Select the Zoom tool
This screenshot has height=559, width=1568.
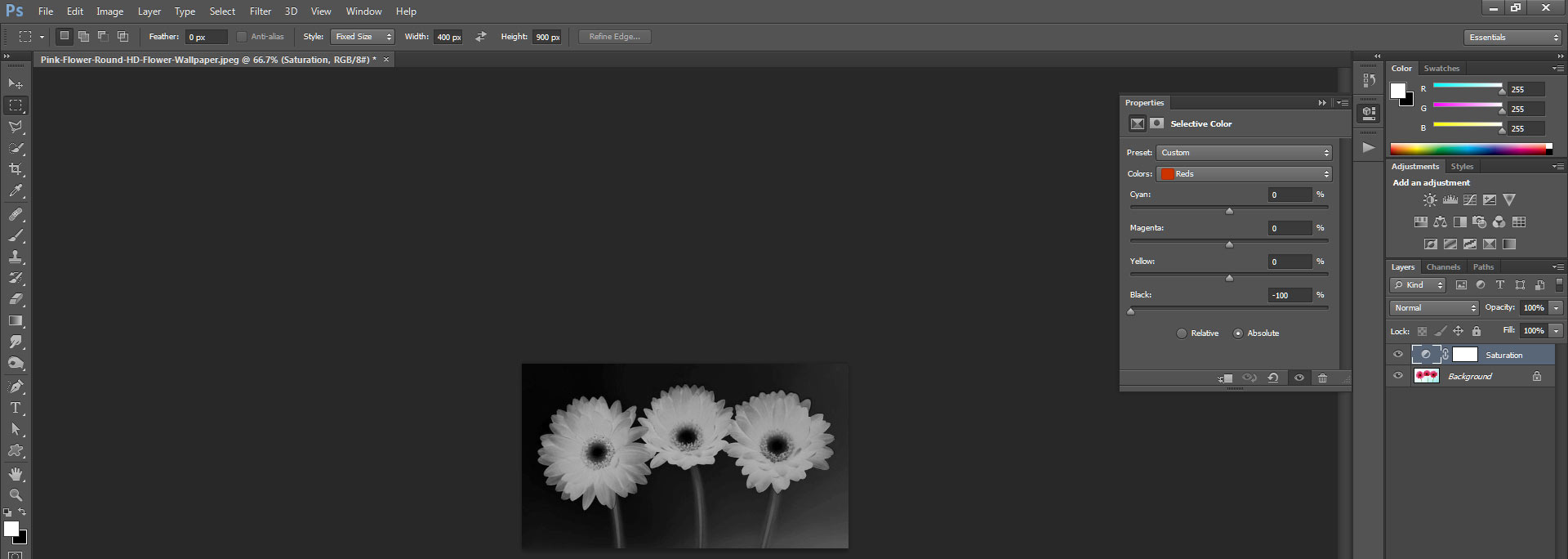click(x=16, y=495)
